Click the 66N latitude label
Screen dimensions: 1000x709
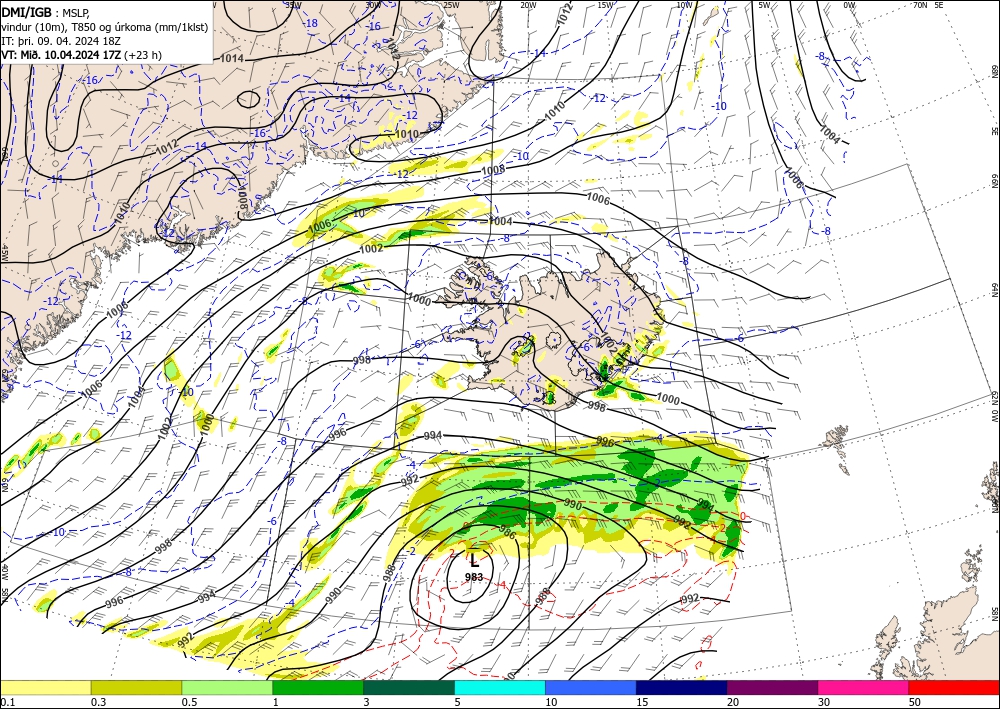(994, 181)
